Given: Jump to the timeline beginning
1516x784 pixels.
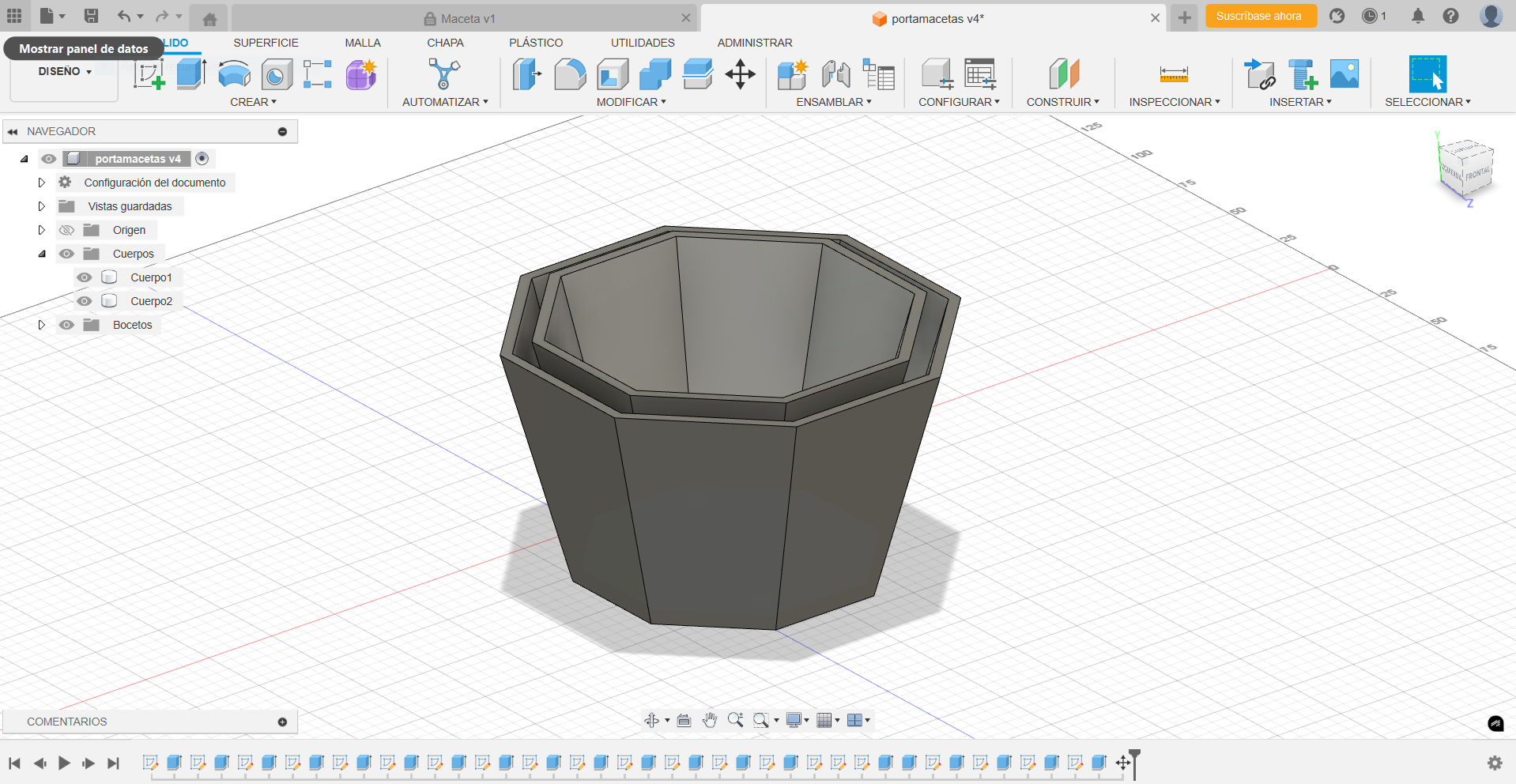Looking at the screenshot, I should [x=14, y=763].
